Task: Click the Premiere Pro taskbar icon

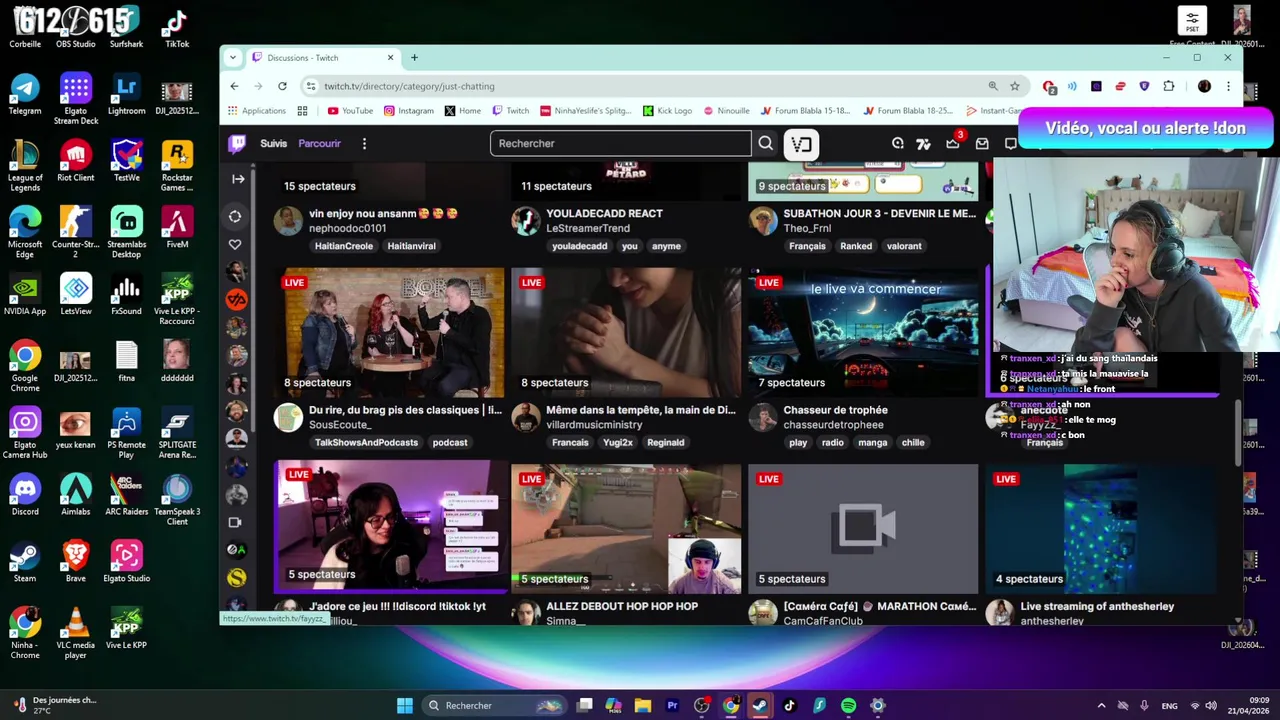Action: [x=672, y=706]
